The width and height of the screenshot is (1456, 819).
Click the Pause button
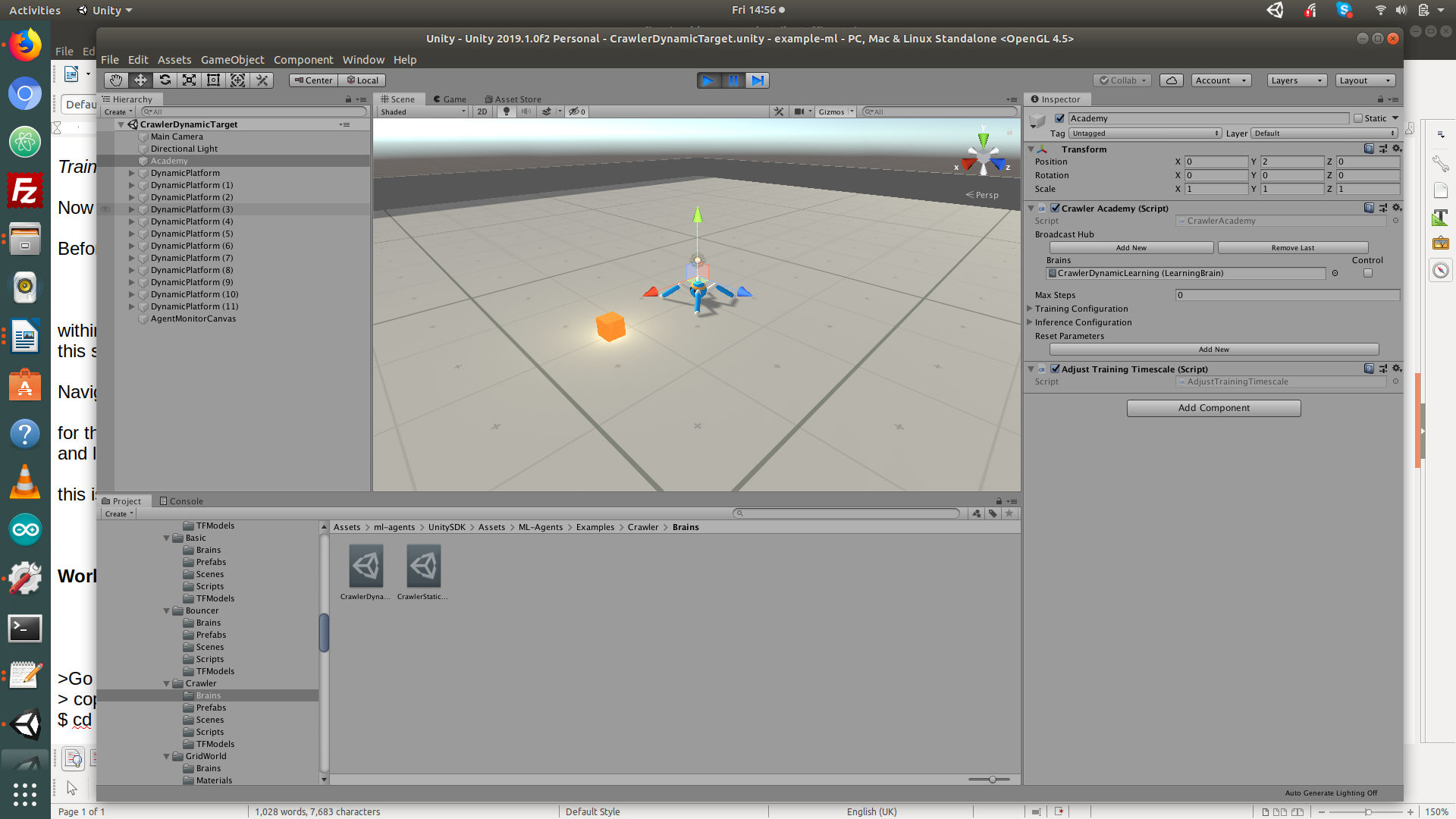733,80
